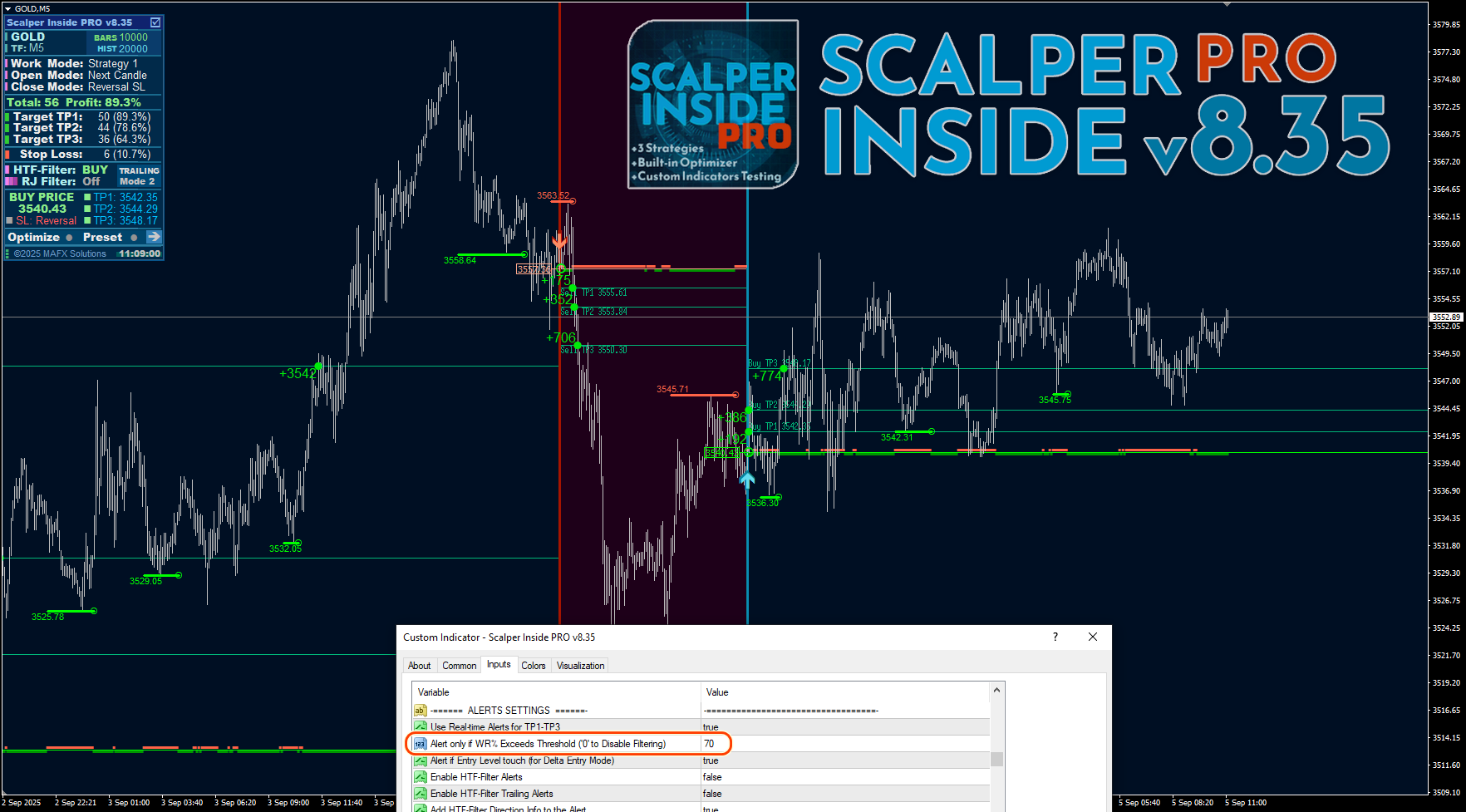Close the Custom Indicator dialog
The image size is (1466, 812).
[1093, 637]
